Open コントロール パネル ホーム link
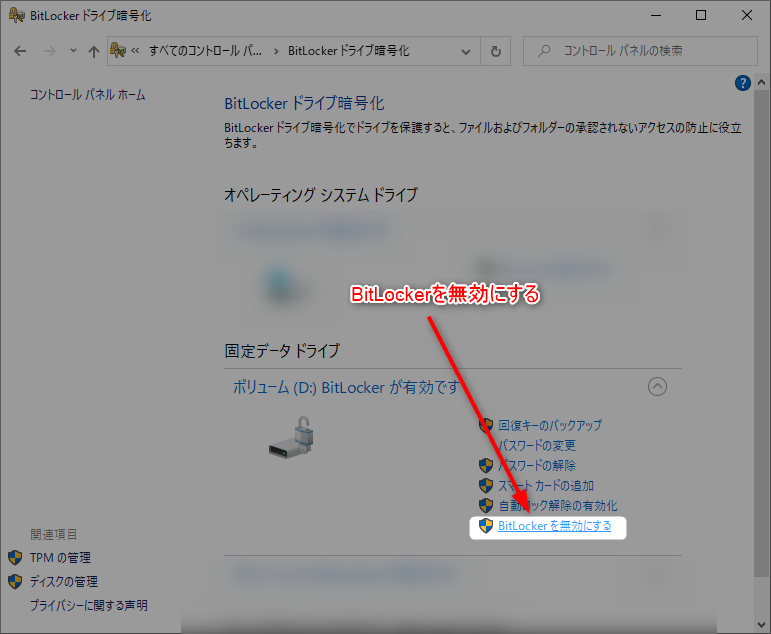Screen dimensions: 771x634 tap(88, 94)
